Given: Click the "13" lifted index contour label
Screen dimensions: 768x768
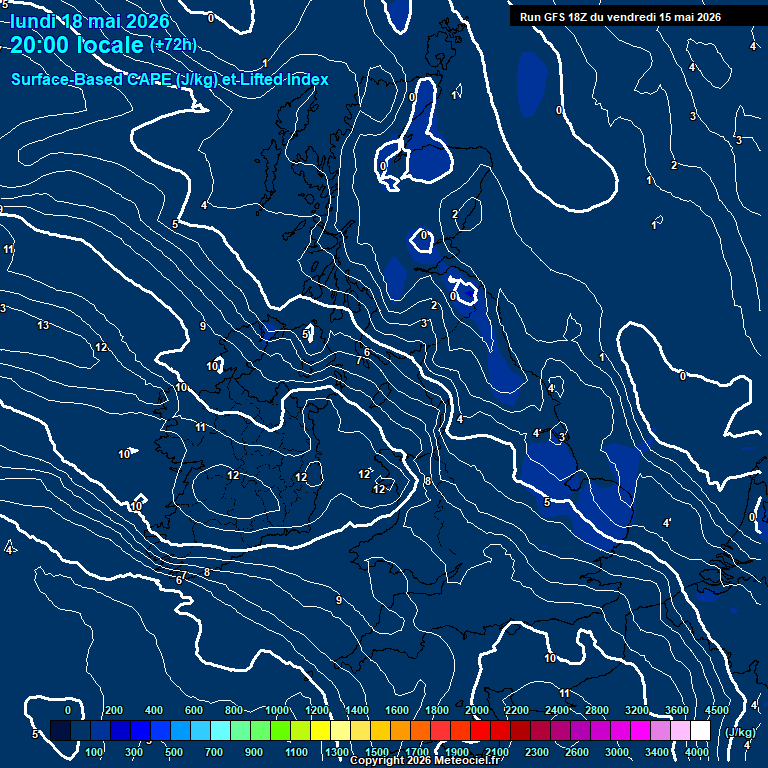Looking at the screenshot, I should [x=43, y=325].
